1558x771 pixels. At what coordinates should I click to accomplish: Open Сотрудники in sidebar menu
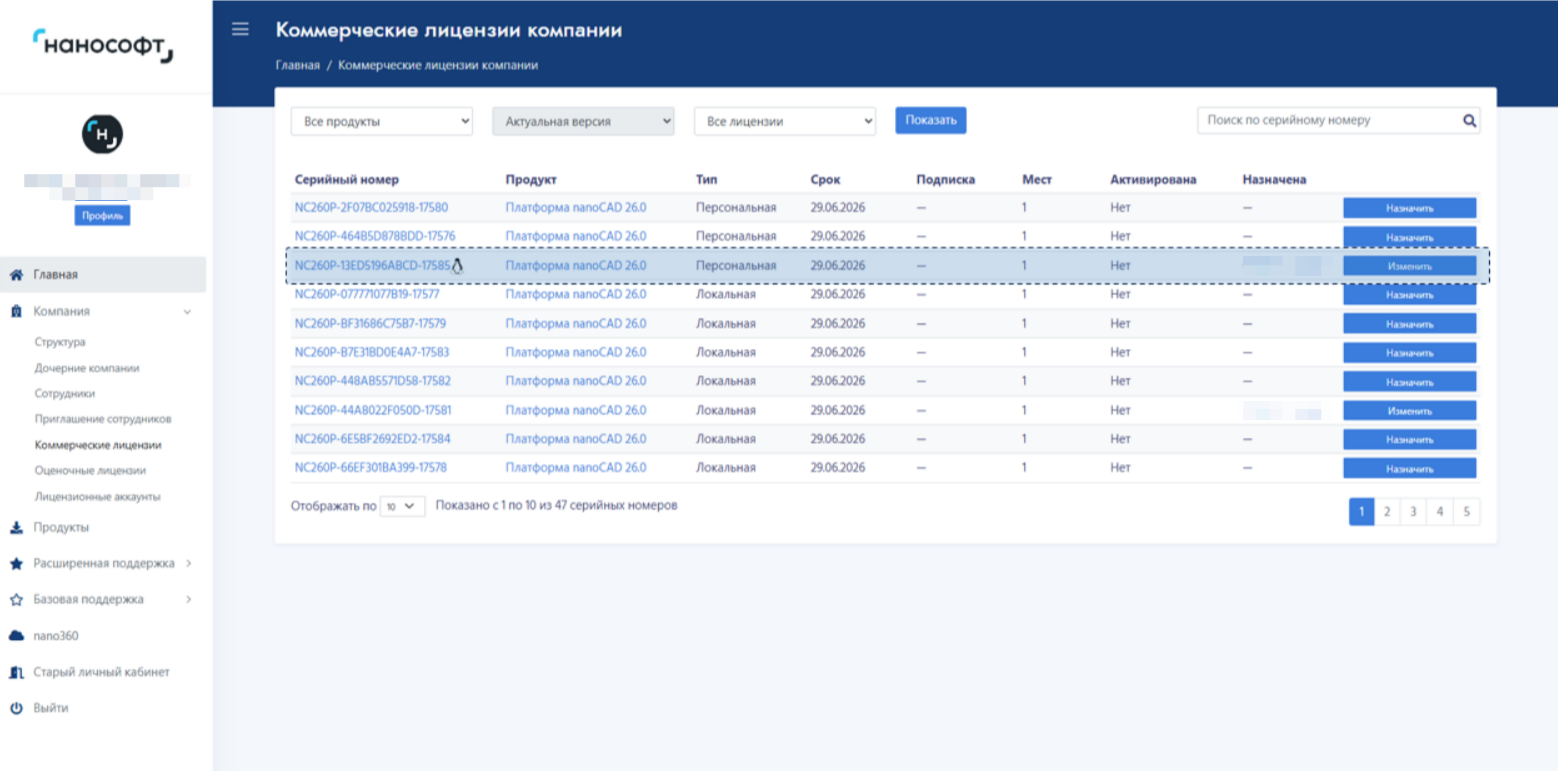(x=65, y=394)
